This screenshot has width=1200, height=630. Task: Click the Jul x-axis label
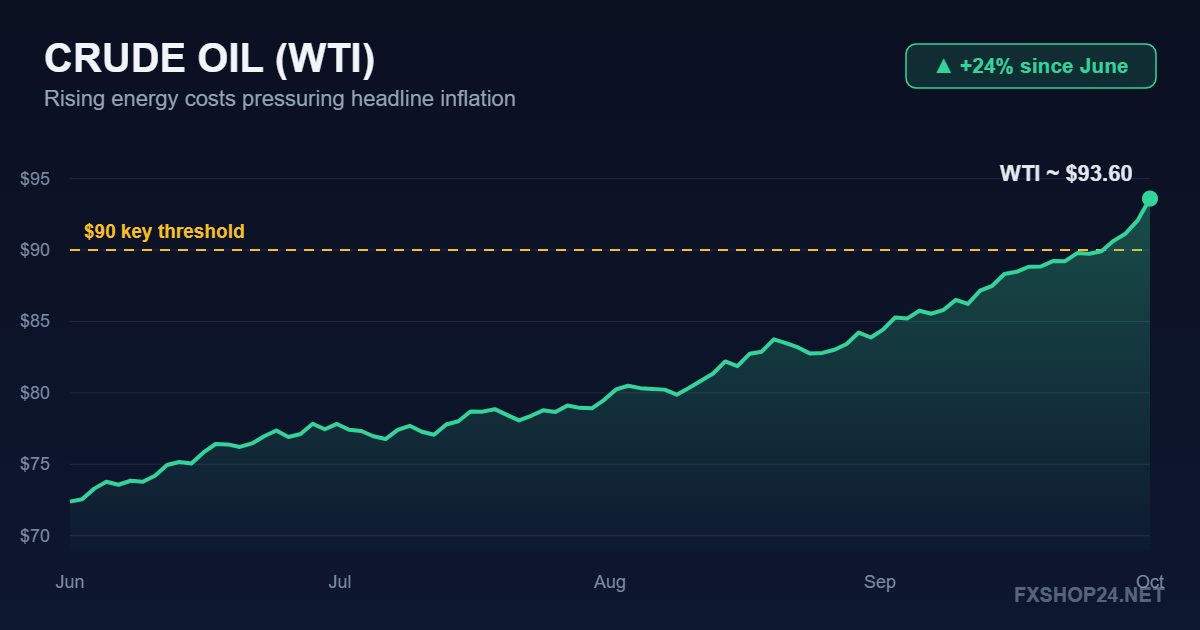click(340, 582)
